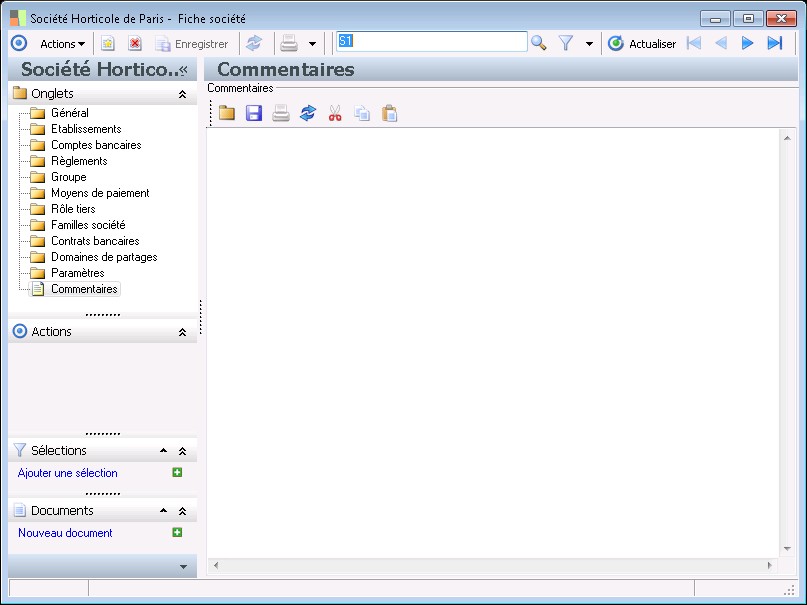Open the filter funnel dropdown arrow
The width and height of the screenshot is (807, 605).
(589, 44)
